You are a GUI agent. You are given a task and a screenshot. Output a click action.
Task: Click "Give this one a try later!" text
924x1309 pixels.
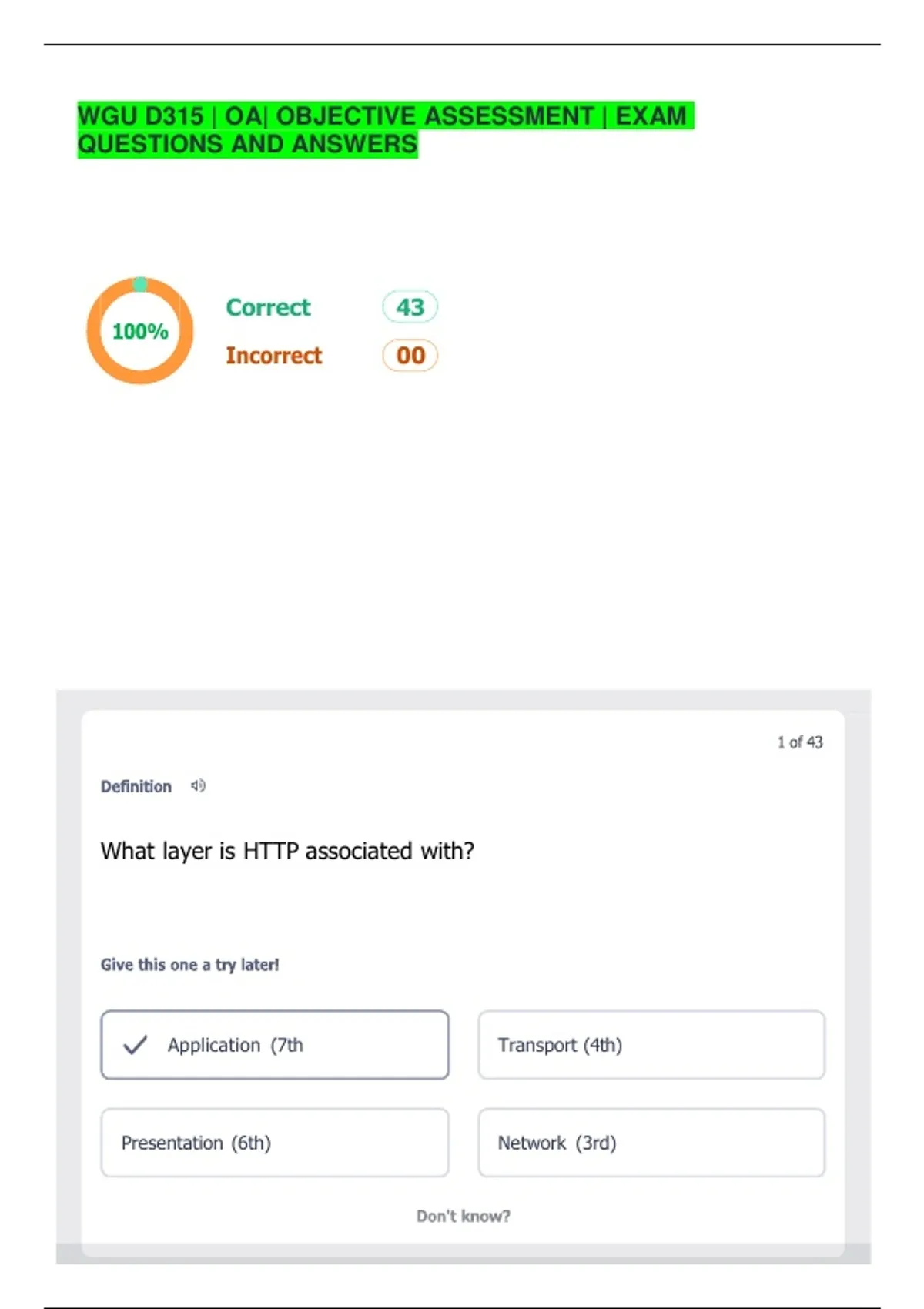189,965
